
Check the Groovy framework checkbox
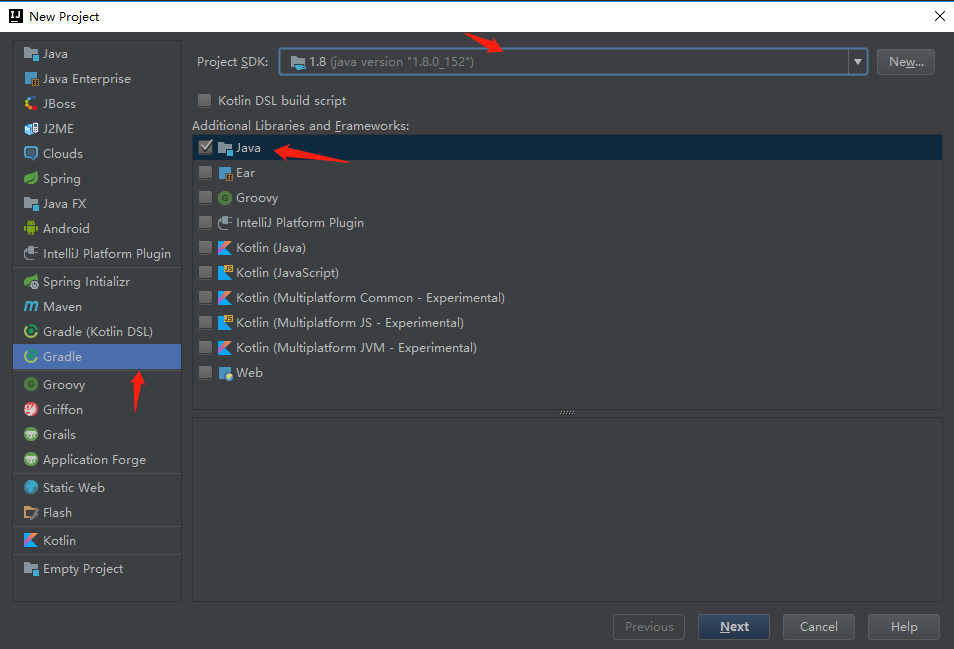click(x=206, y=198)
